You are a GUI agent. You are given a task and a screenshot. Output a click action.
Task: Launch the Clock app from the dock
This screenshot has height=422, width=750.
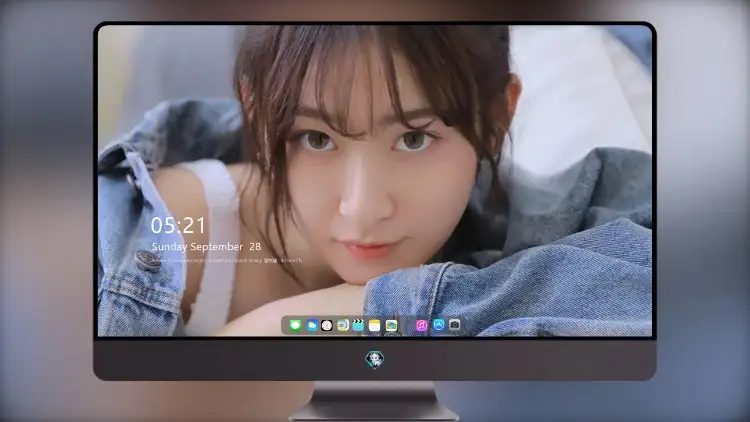(327, 325)
